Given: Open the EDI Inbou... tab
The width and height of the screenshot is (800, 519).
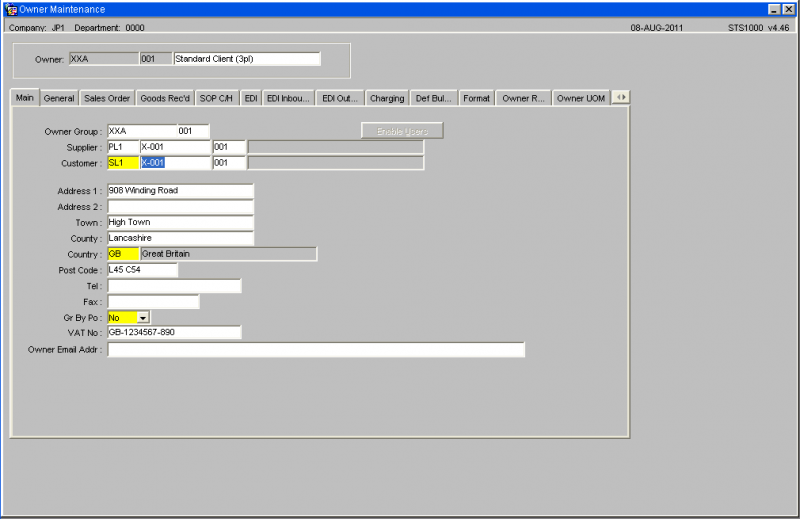Looking at the screenshot, I should 288,98.
